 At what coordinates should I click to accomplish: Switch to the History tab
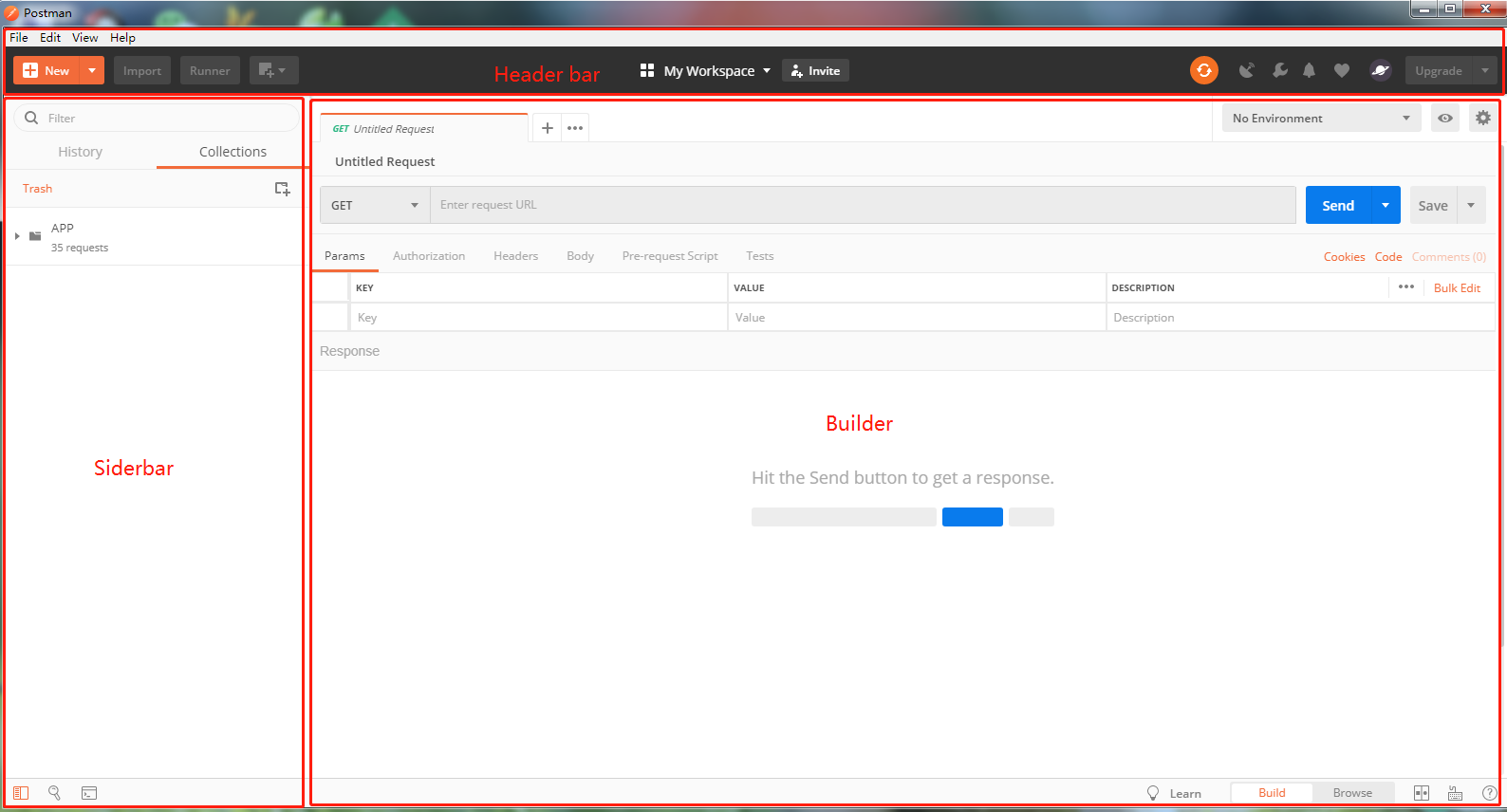click(x=80, y=152)
